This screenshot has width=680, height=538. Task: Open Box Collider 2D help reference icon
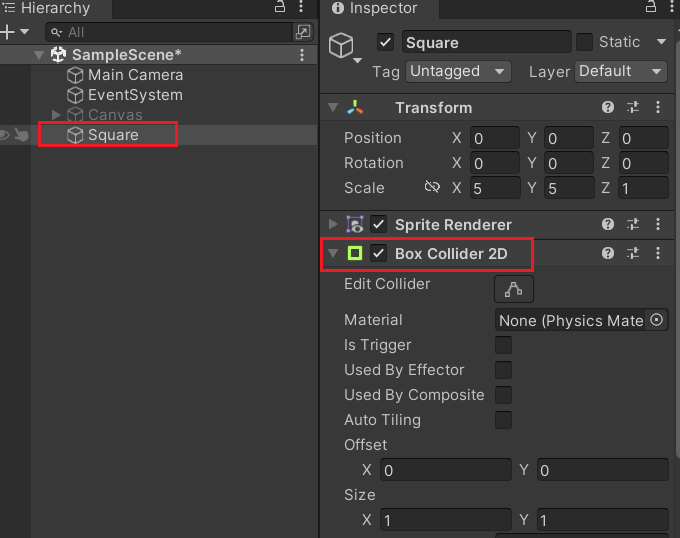pos(608,253)
